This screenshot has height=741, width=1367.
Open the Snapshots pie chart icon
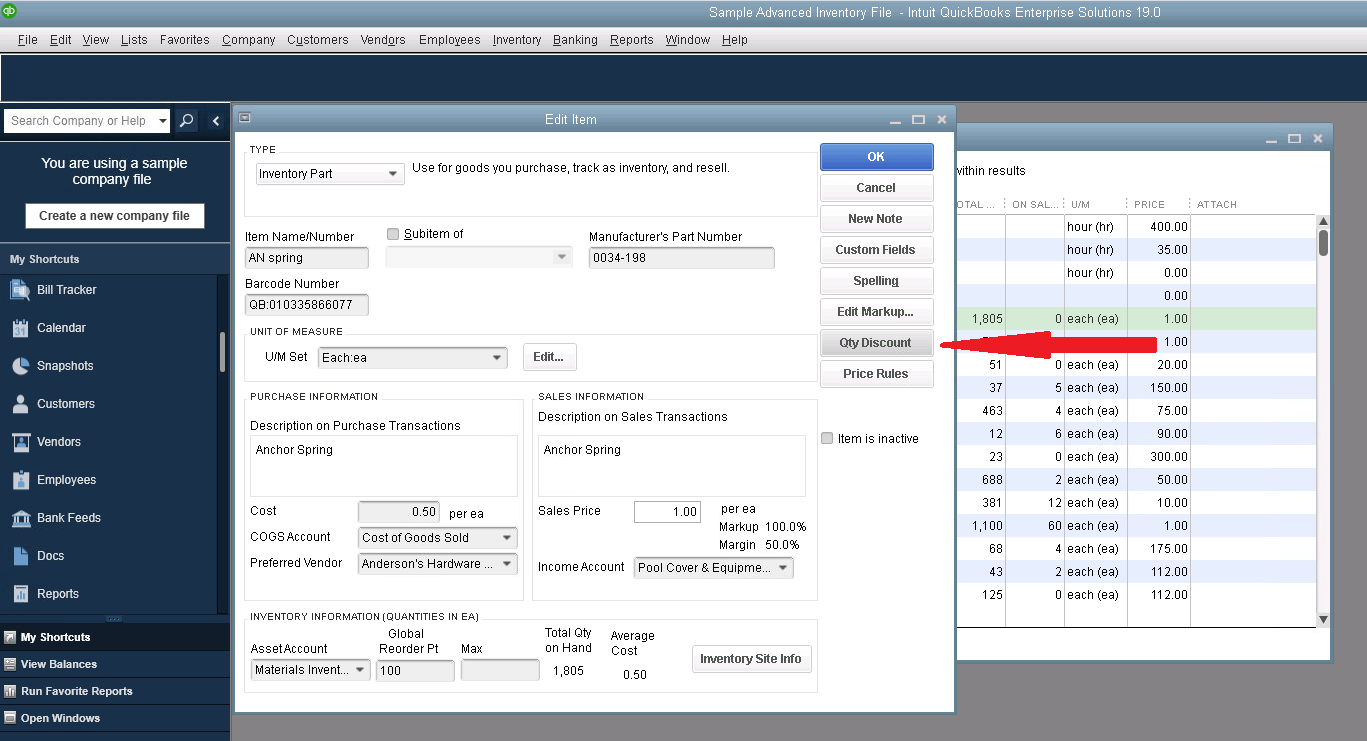20,366
